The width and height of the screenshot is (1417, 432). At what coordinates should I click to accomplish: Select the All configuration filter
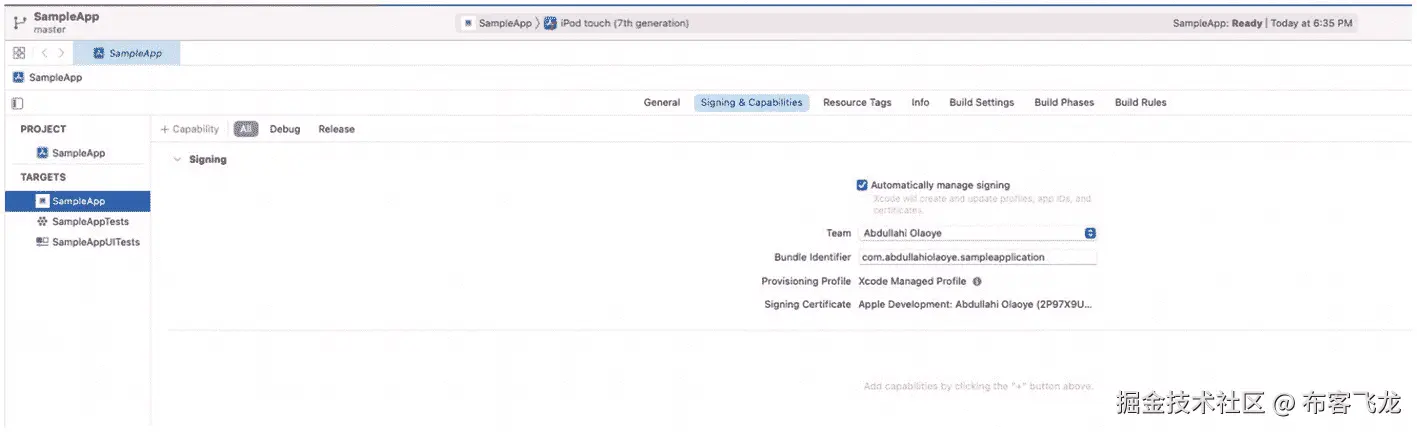[x=246, y=129]
